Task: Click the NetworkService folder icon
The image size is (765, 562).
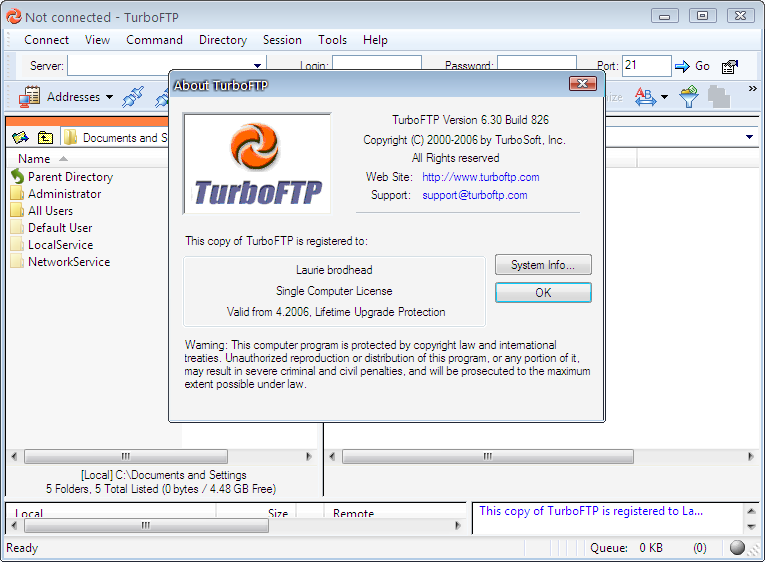Action: (17, 261)
